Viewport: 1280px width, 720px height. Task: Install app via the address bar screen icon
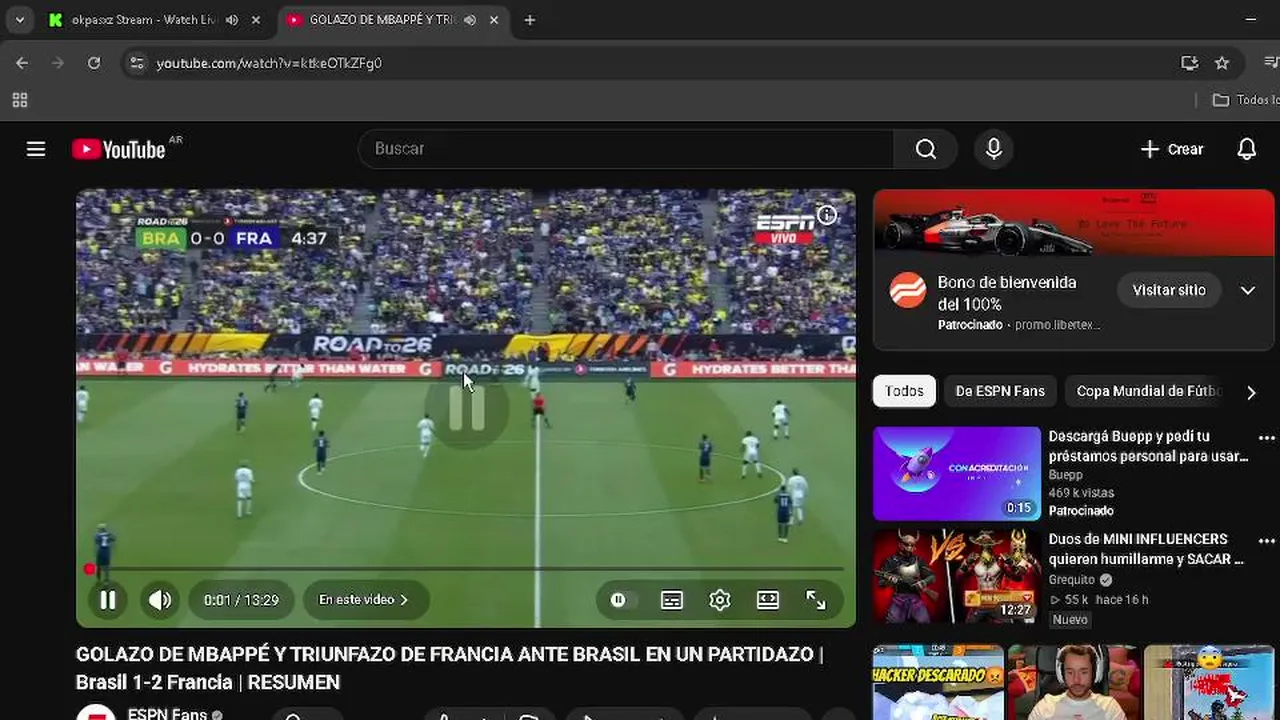(x=1189, y=63)
